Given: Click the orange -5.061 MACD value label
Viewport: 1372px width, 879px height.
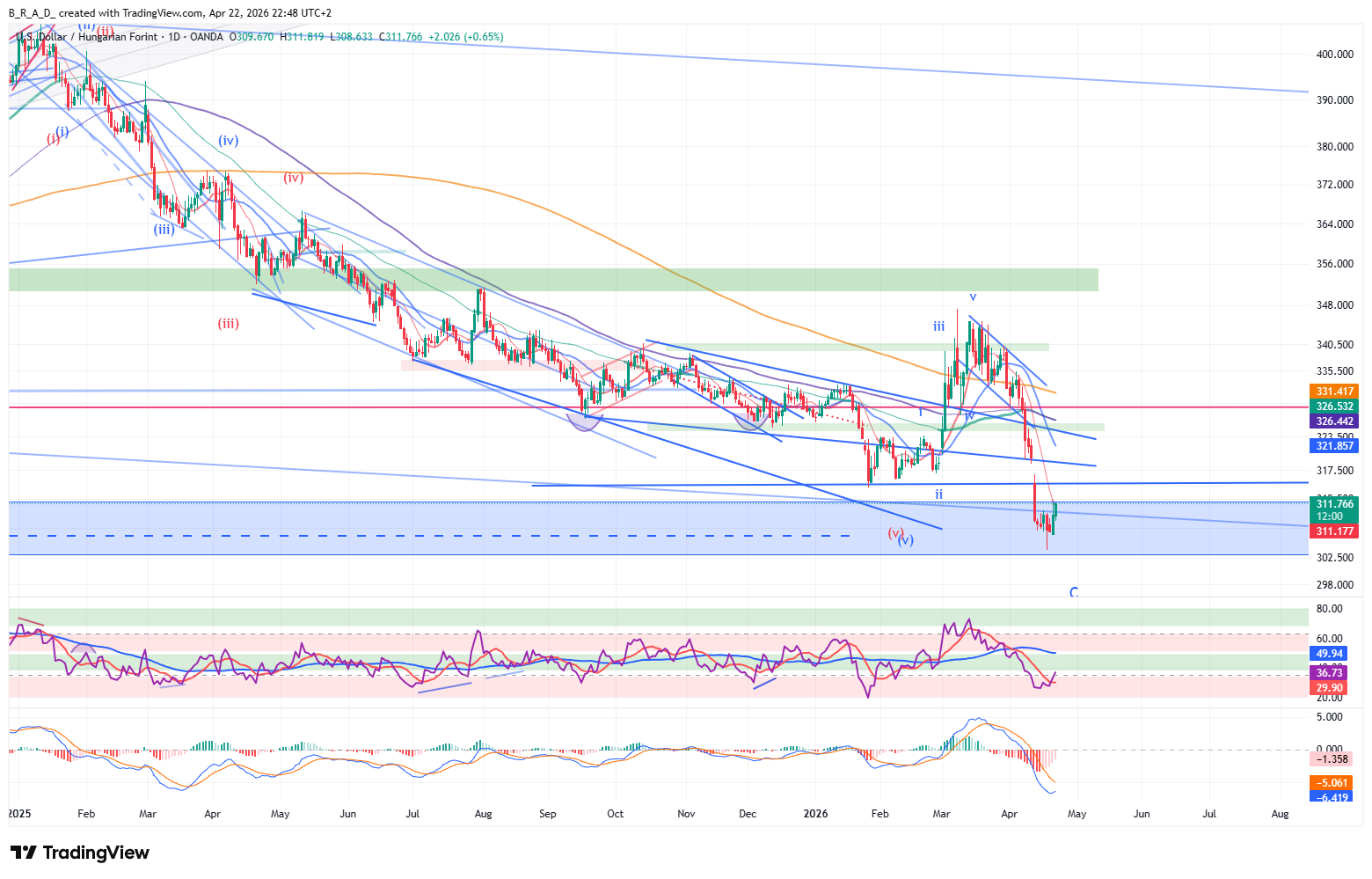Looking at the screenshot, I should tap(1332, 783).
